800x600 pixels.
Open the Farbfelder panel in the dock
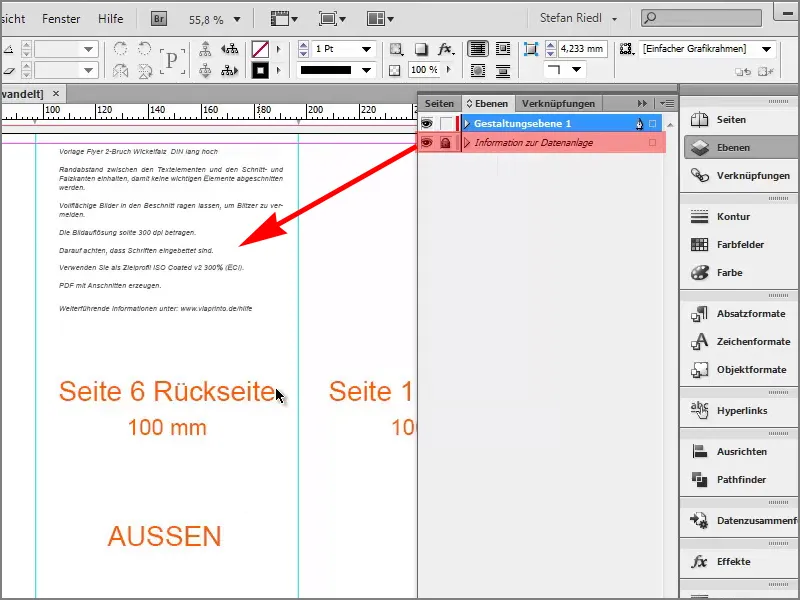(x=739, y=244)
